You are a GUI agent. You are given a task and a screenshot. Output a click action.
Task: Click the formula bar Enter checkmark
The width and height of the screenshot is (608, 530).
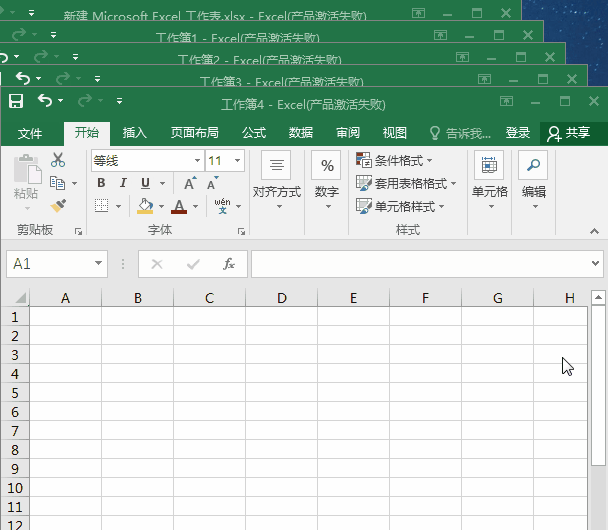click(193, 264)
